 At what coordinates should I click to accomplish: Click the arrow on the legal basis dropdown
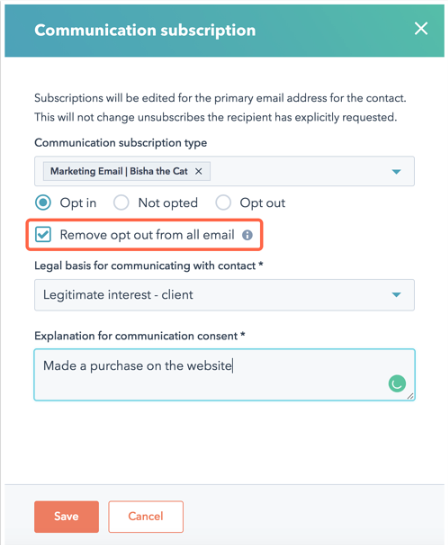click(396, 295)
